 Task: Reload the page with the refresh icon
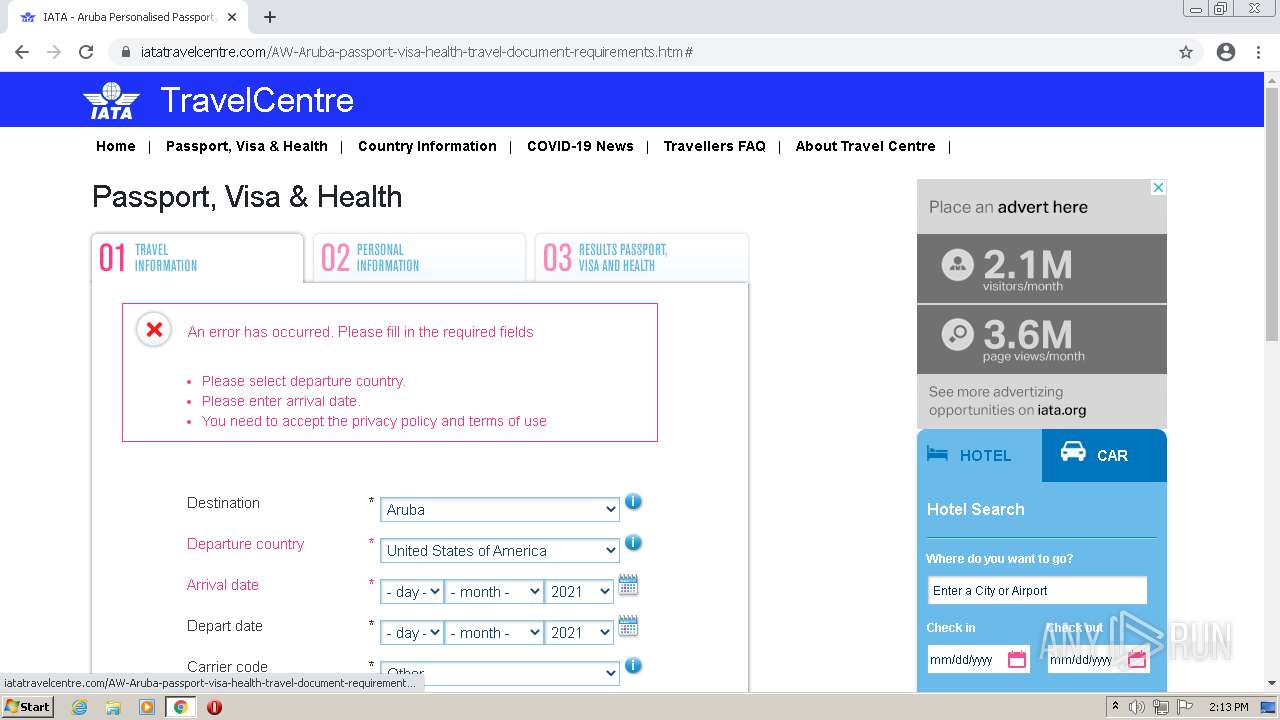[x=86, y=52]
